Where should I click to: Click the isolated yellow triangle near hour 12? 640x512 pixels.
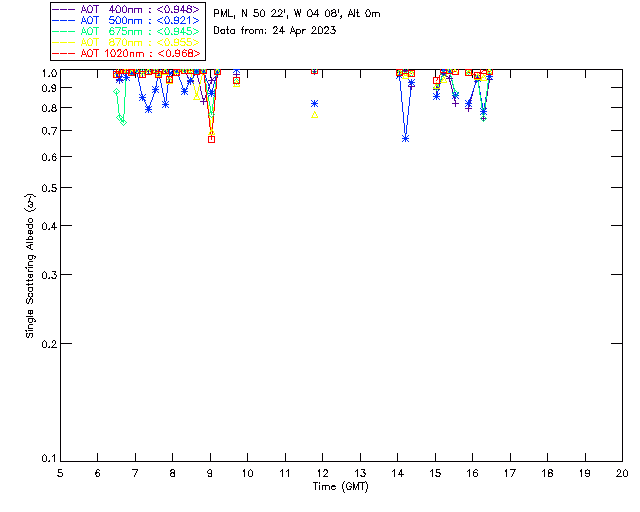314,115
